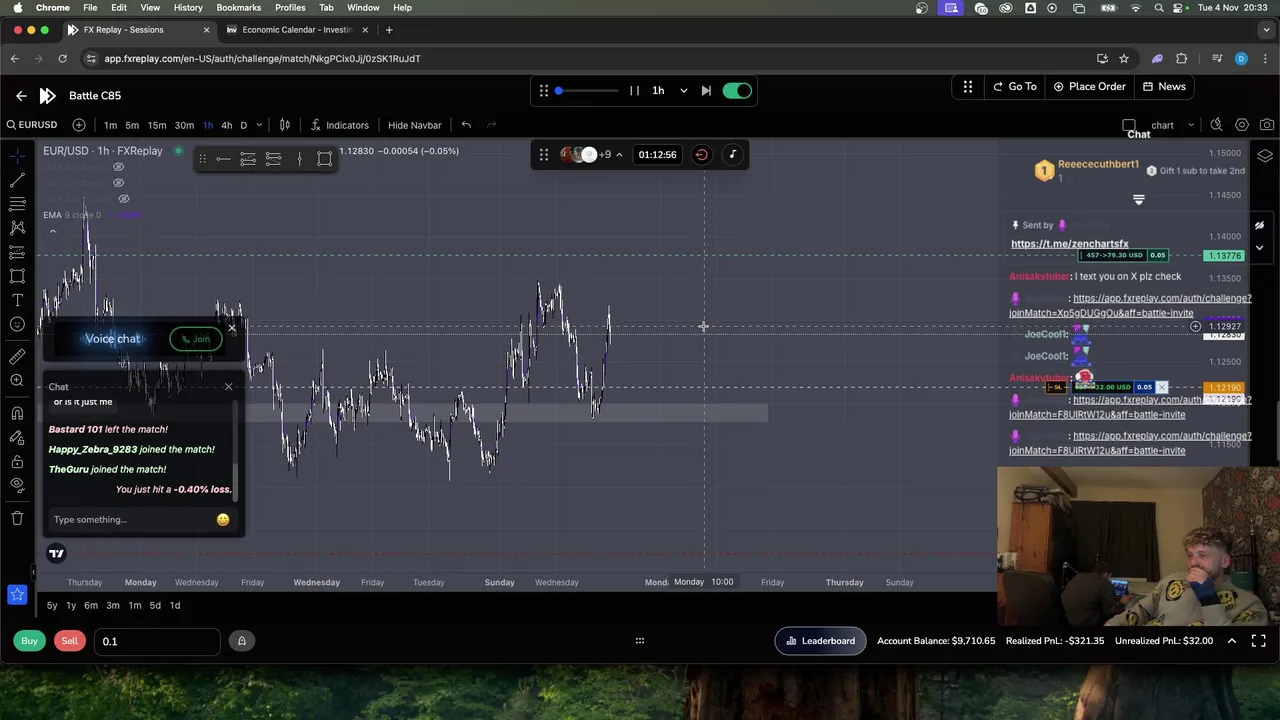The image size is (1280, 720).
Task: Toggle visibility of the first hidden EMA indicator
Action: 118,167
